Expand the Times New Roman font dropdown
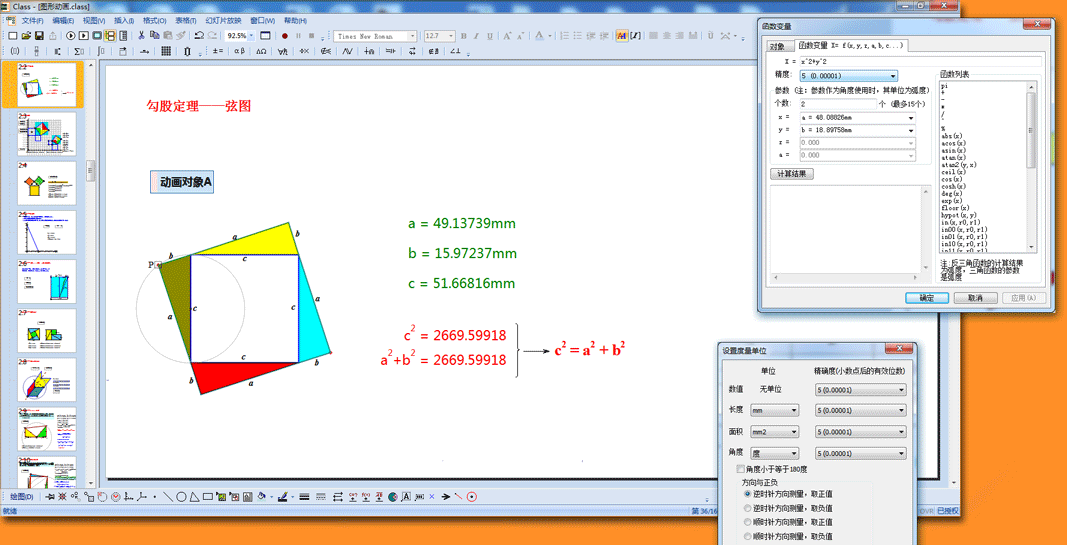The height and width of the screenshot is (545, 1067). tap(411, 36)
